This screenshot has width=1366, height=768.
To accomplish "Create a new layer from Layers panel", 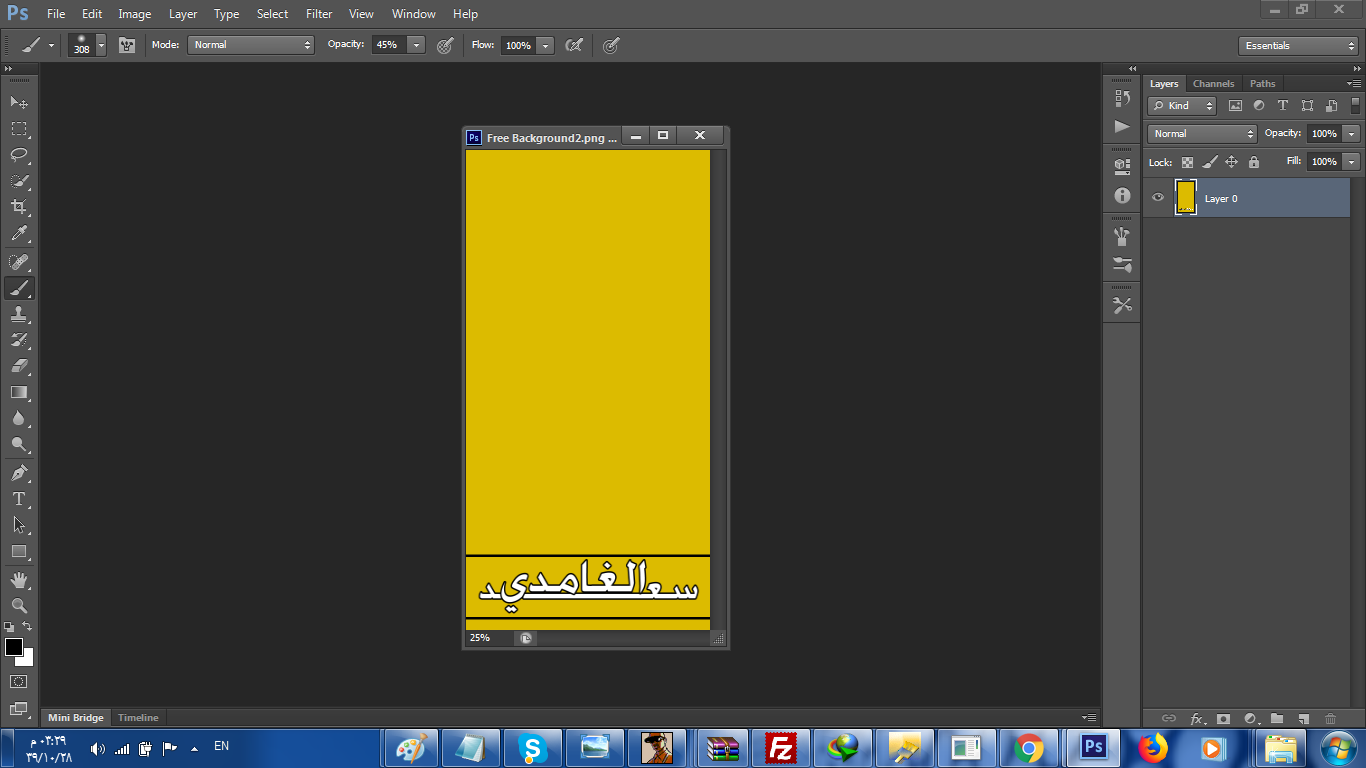I will pos(1303,718).
